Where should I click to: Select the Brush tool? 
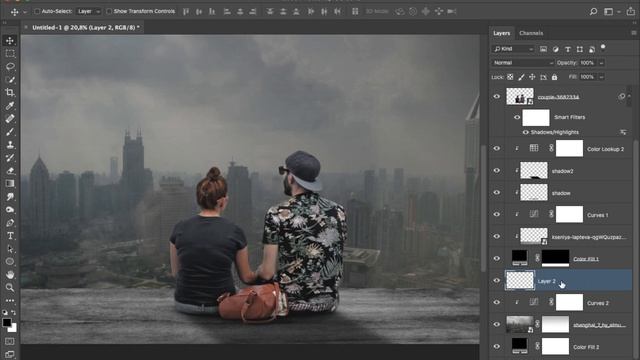pos(10,132)
